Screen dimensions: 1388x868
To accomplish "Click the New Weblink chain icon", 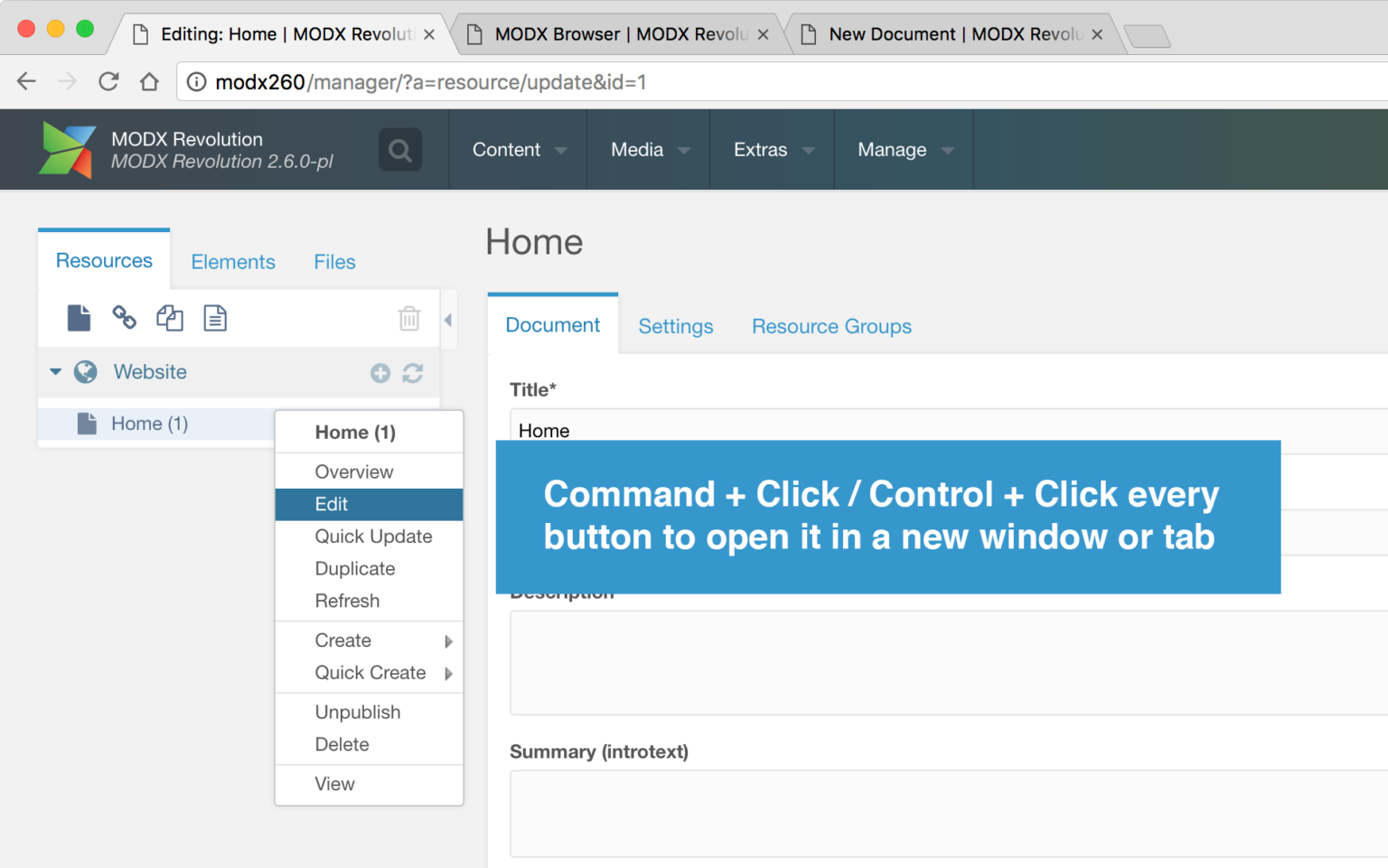I will click(x=124, y=318).
